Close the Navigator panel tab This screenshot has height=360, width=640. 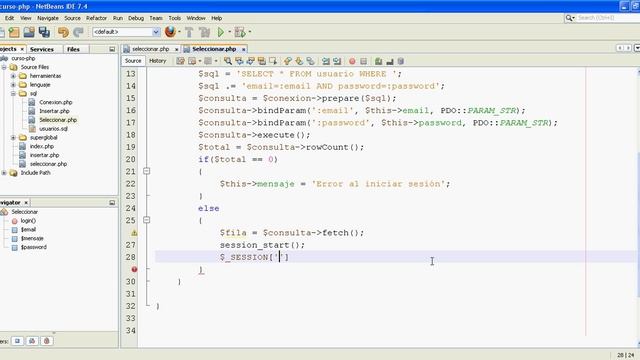click(x=26, y=202)
